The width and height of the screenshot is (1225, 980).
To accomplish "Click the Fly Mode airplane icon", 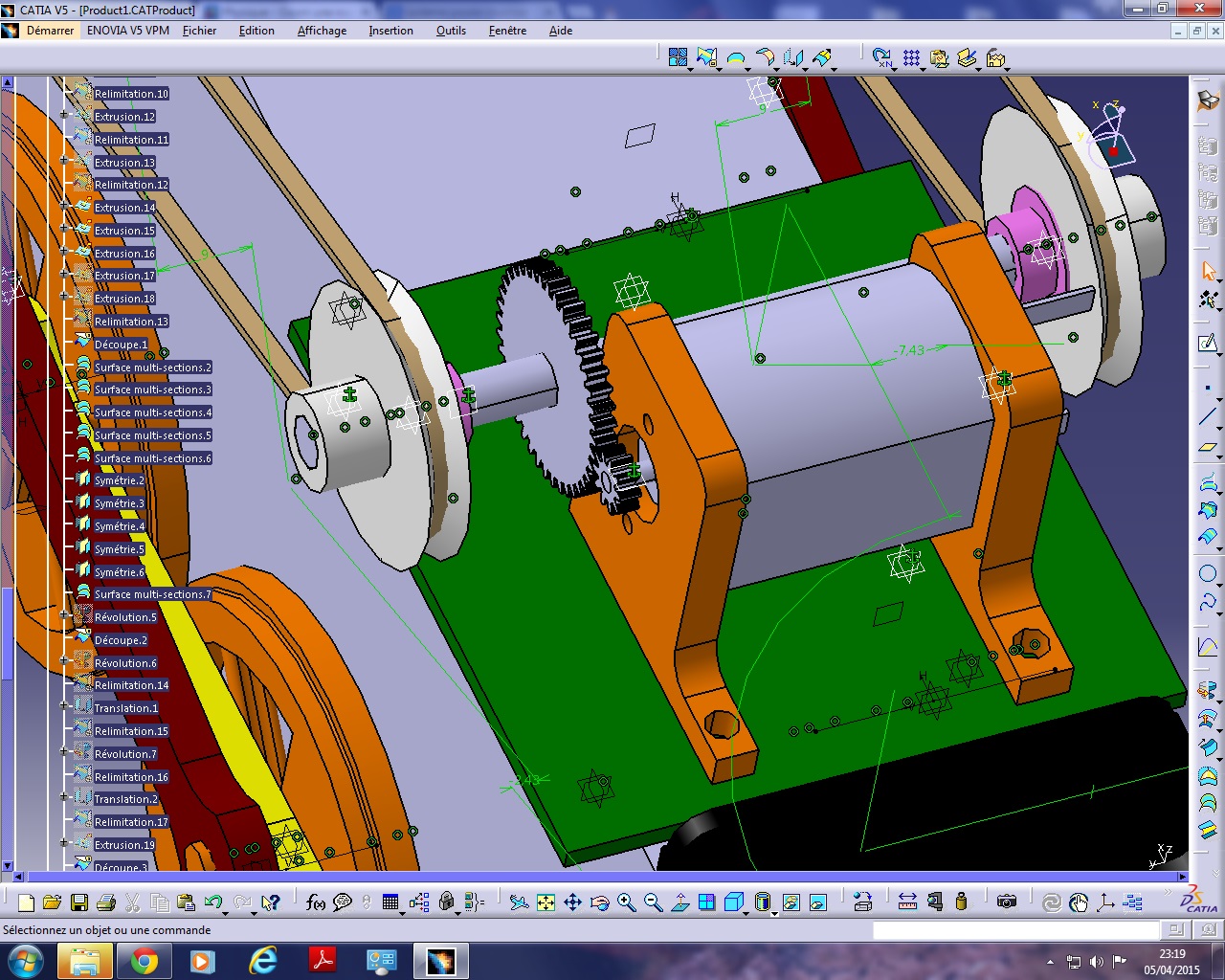I will click(519, 902).
